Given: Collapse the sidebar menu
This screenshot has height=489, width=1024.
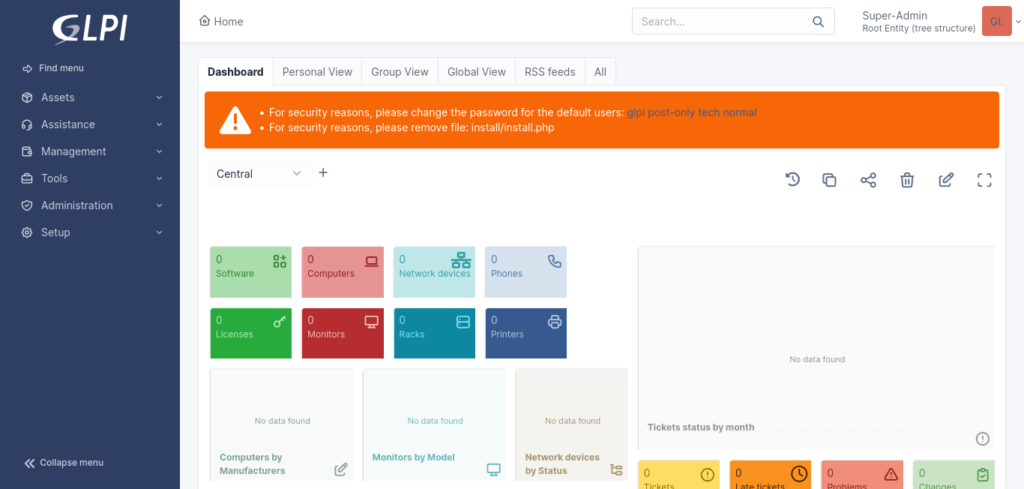Looking at the screenshot, I should pyautogui.click(x=64, y=463).
